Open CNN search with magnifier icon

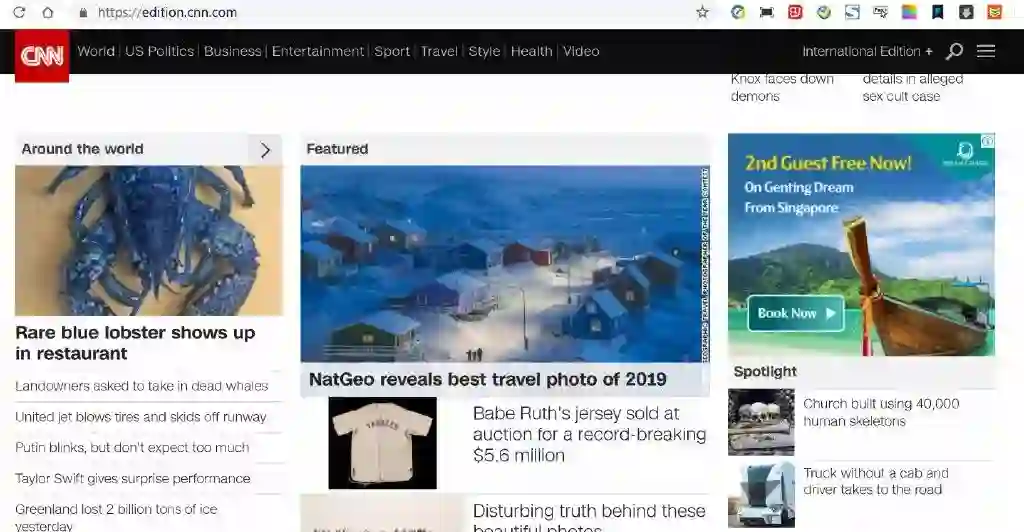point(954,51)
